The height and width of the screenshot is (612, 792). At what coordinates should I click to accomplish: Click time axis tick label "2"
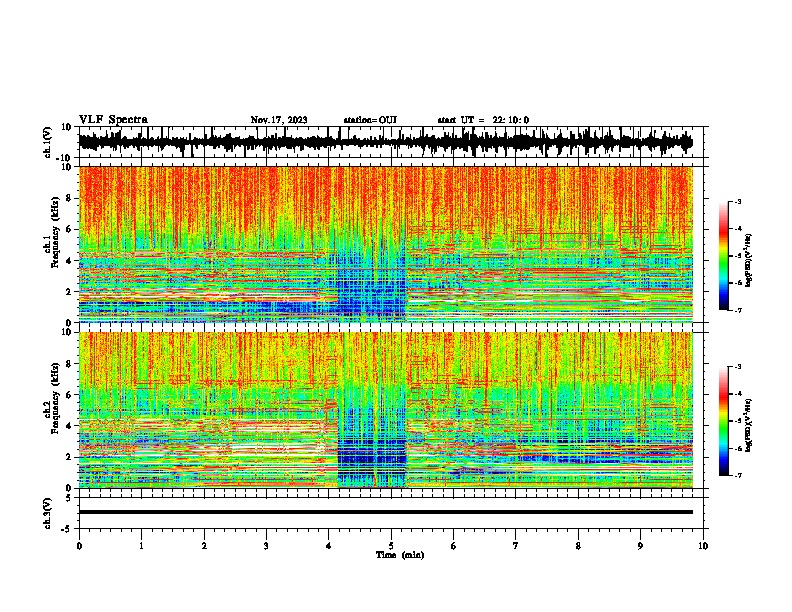[204, 546]
